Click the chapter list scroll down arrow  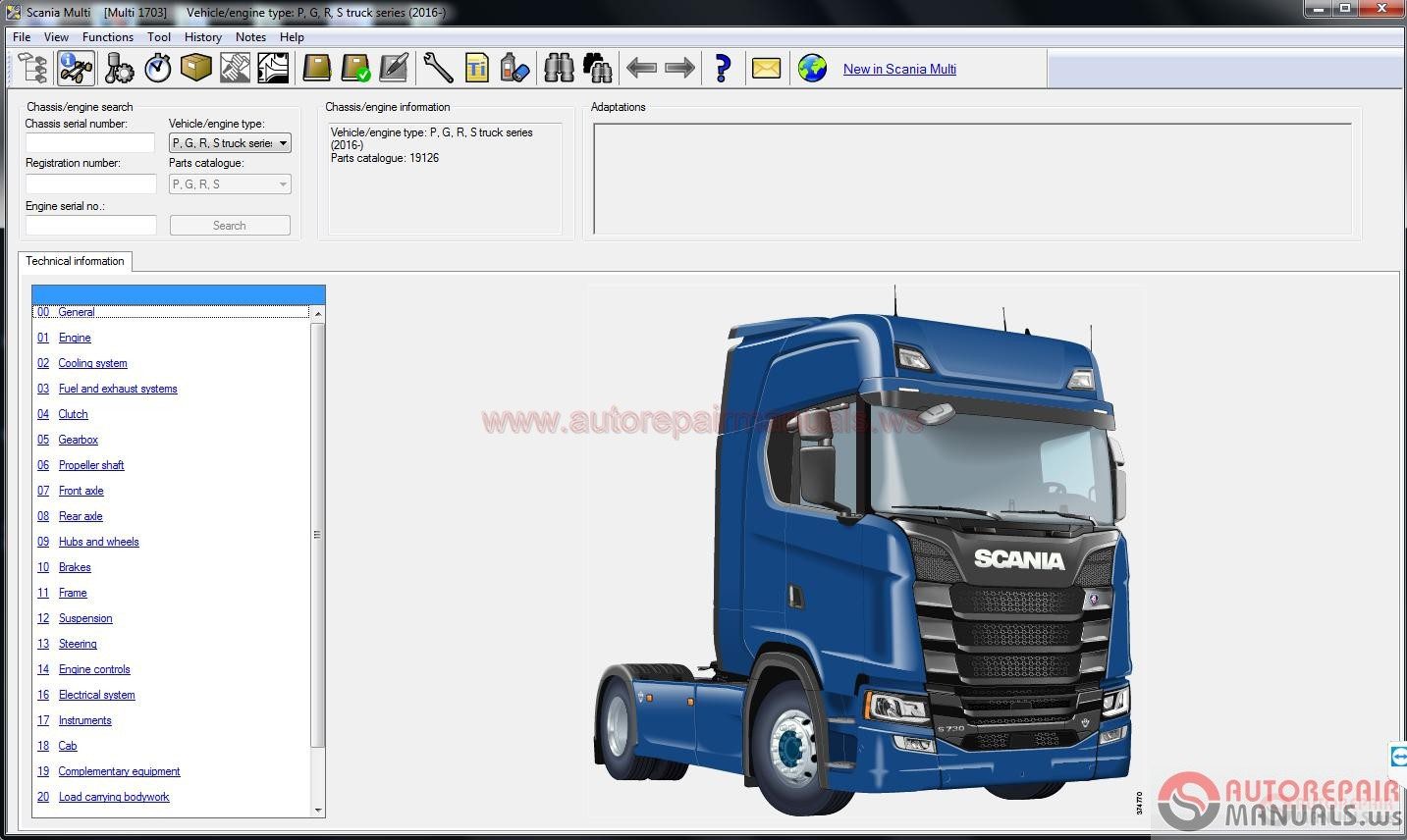click(x=317, y=811)
